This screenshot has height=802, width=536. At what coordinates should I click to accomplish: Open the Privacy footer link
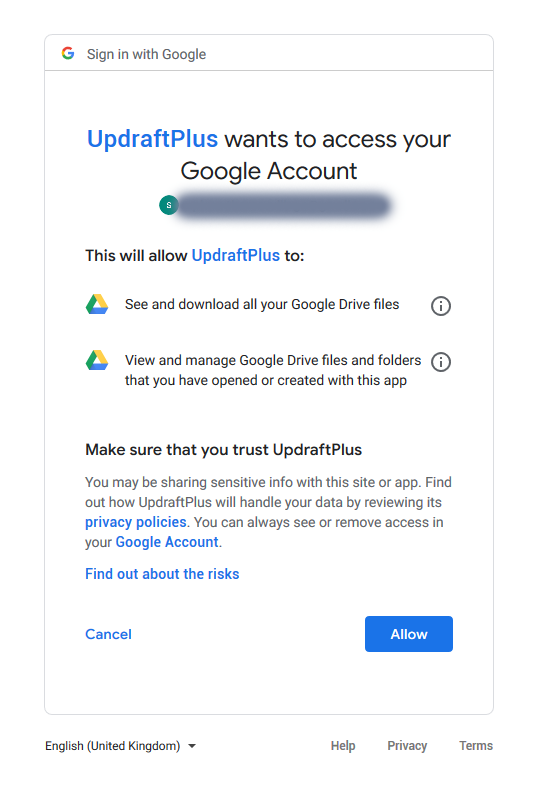point(407,746)
